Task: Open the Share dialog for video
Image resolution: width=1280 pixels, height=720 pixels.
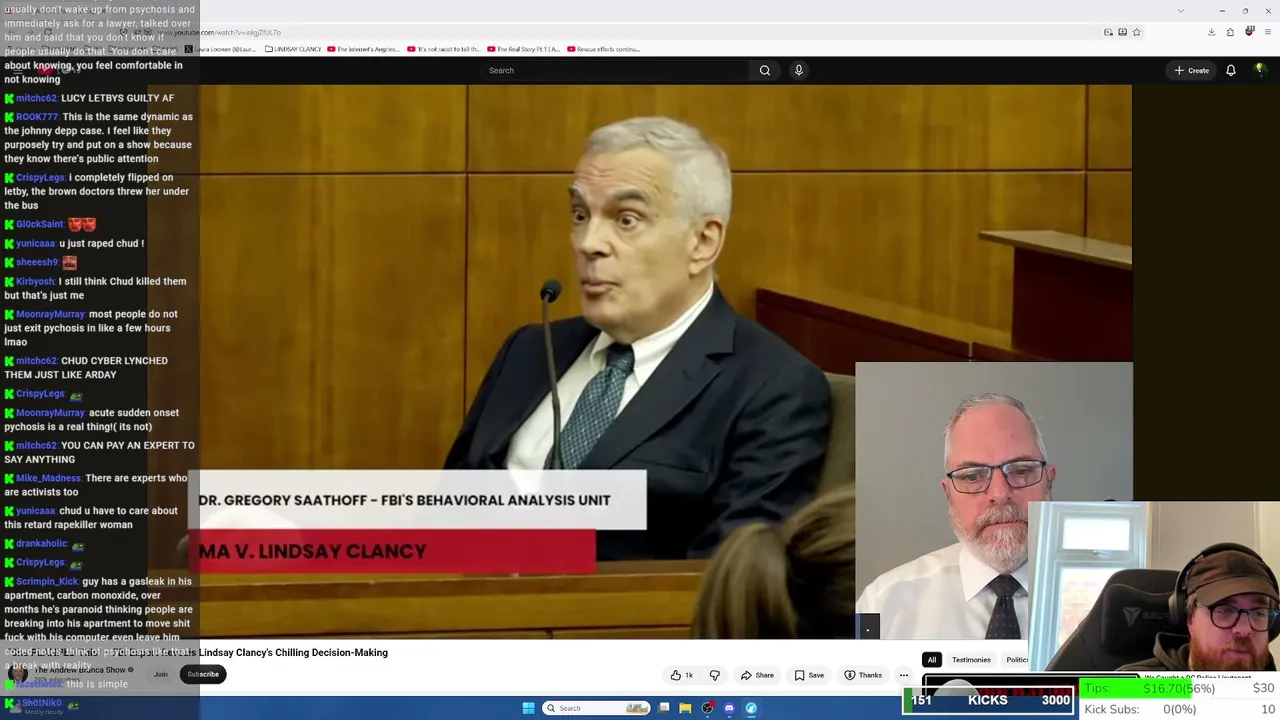Action: pyautogui.click(x=757, y=675)
